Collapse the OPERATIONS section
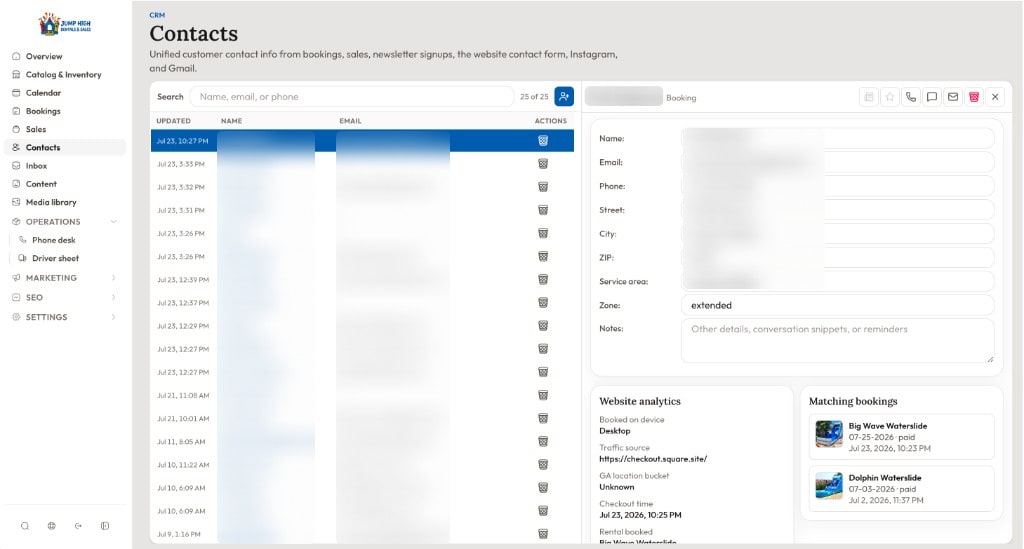 point(65,222)
